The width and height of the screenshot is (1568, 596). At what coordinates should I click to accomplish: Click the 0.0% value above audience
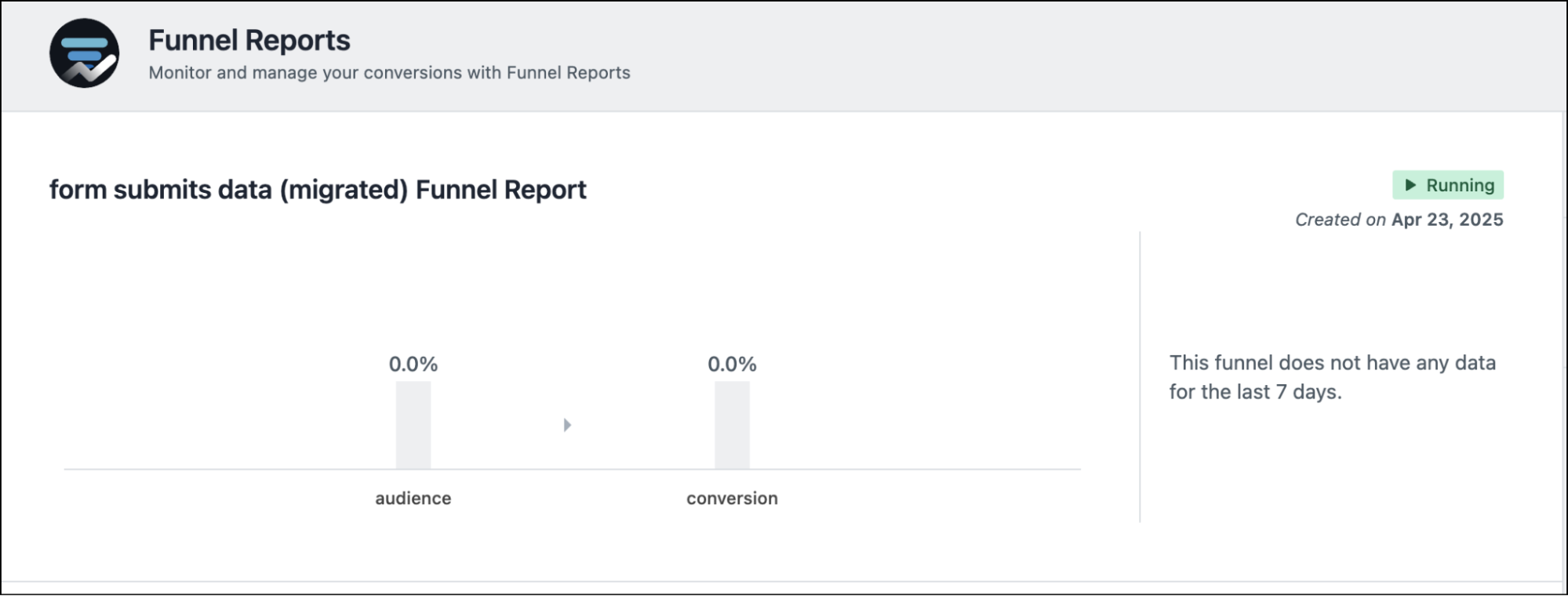[x=413, y=364]
